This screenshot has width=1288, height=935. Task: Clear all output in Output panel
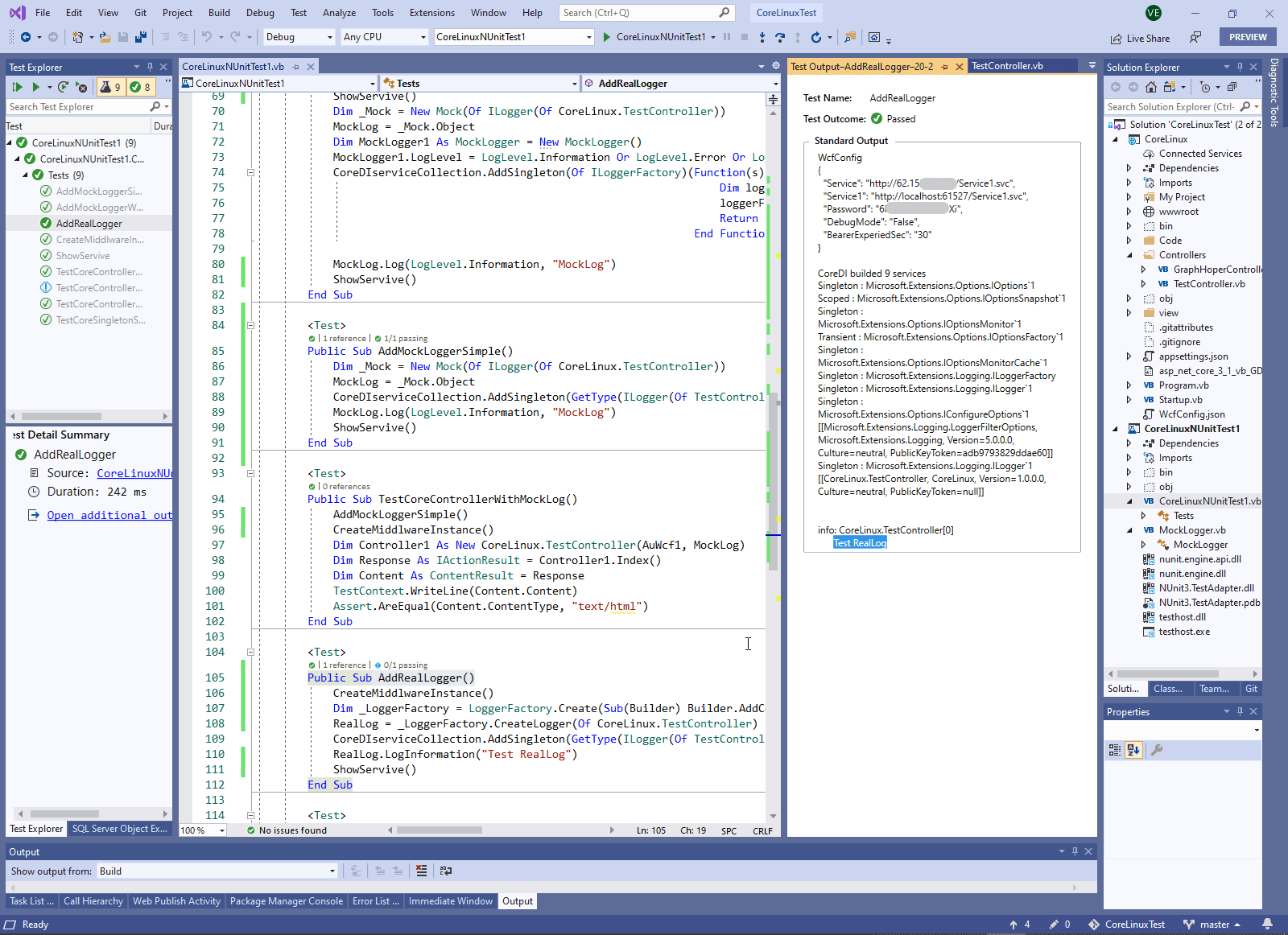[x=421, y=871]
